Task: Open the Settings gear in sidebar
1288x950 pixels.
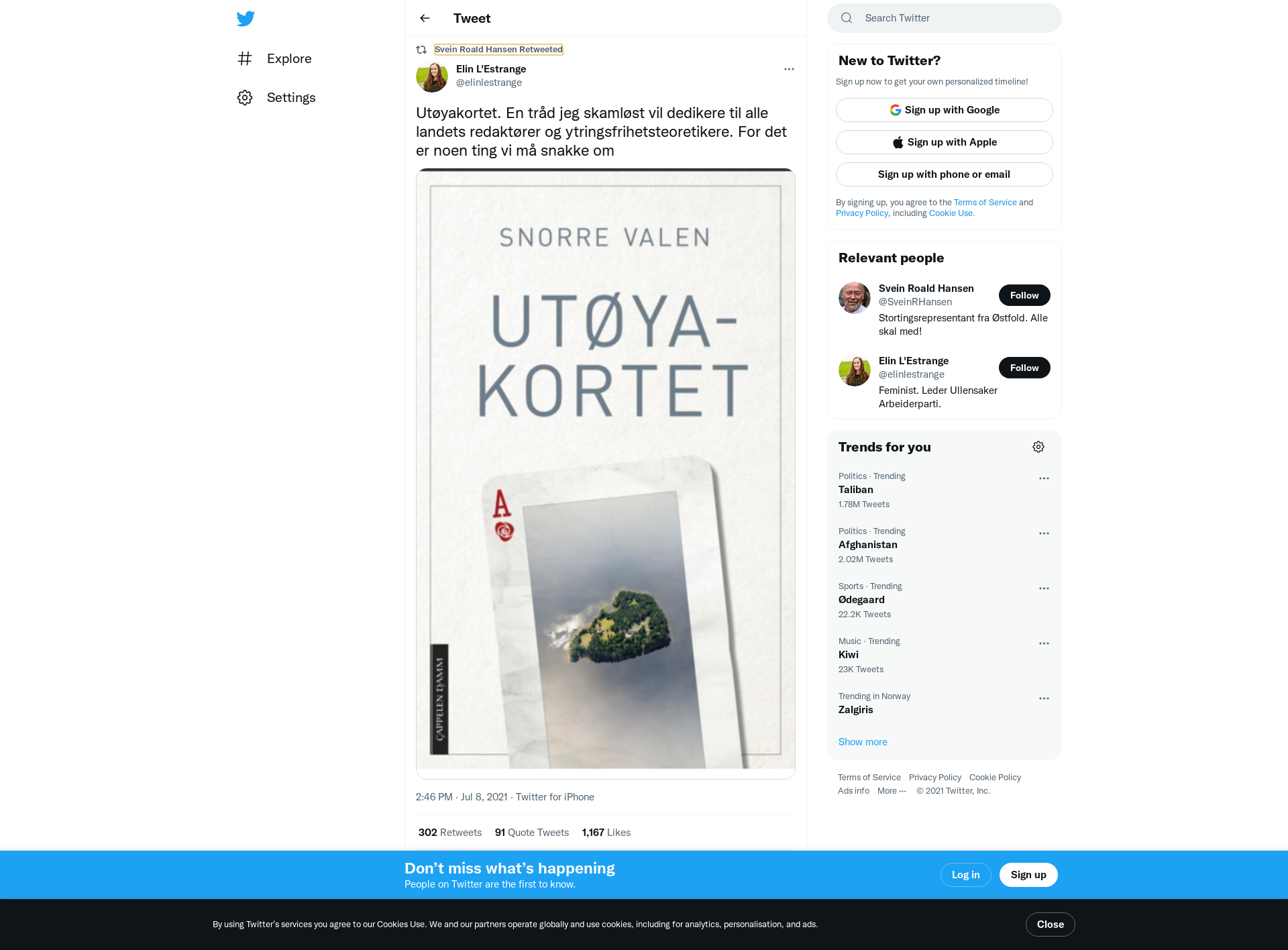Action: (x=245, y=97)
